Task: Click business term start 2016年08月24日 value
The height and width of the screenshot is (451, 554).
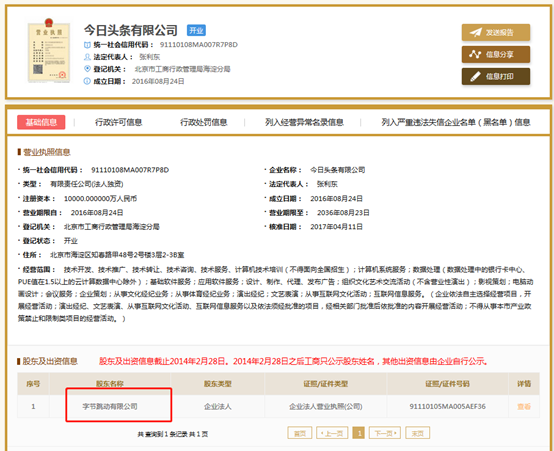Action: click(x=97, y=213)
